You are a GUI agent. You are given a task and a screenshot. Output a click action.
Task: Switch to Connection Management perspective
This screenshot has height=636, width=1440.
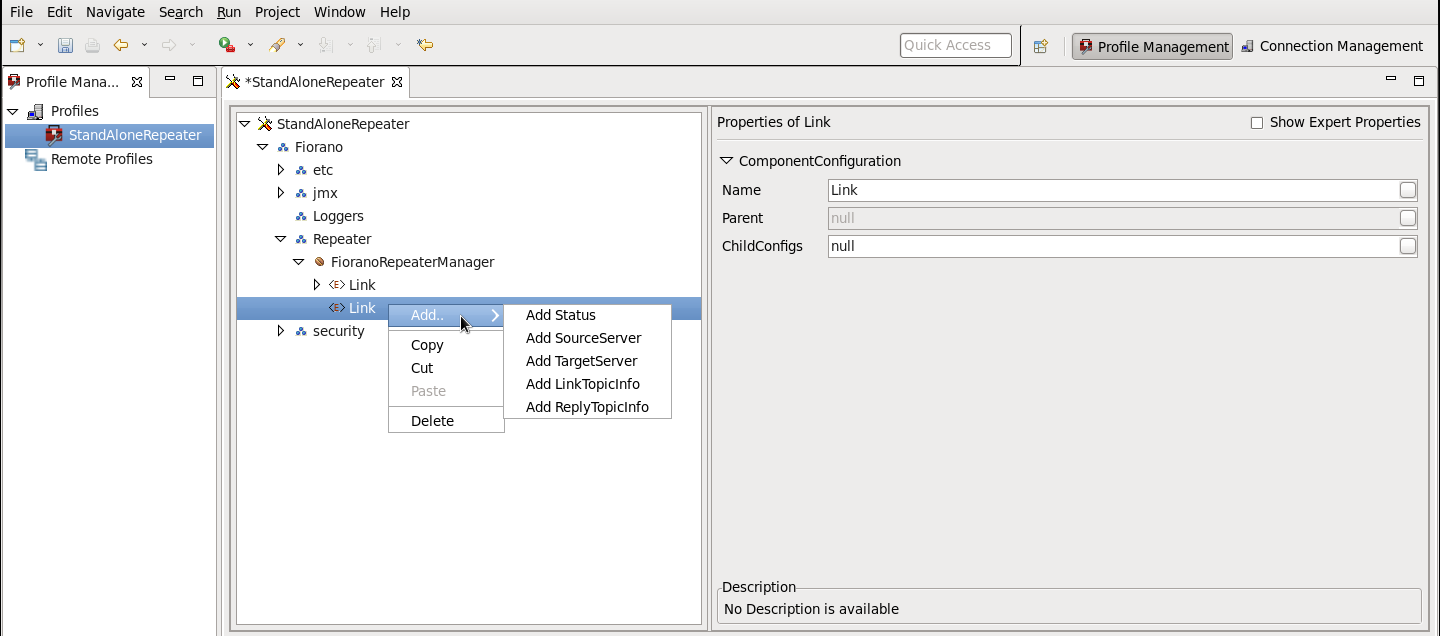point(1331,46)
